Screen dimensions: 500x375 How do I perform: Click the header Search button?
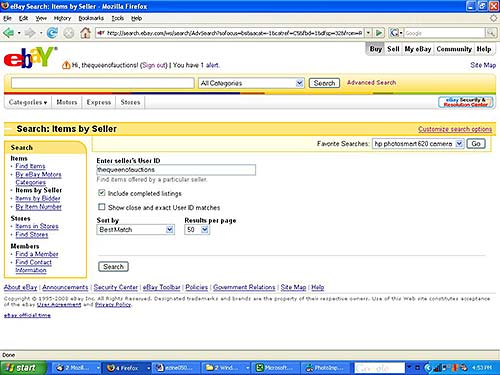click(324, 83)
